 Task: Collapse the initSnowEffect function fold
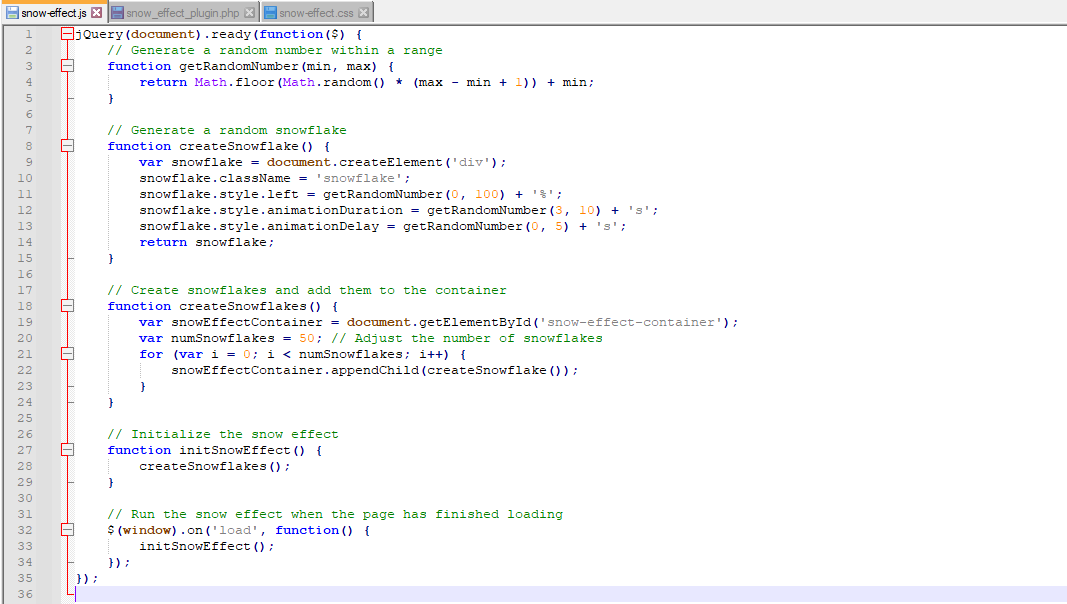click(67, 450)
